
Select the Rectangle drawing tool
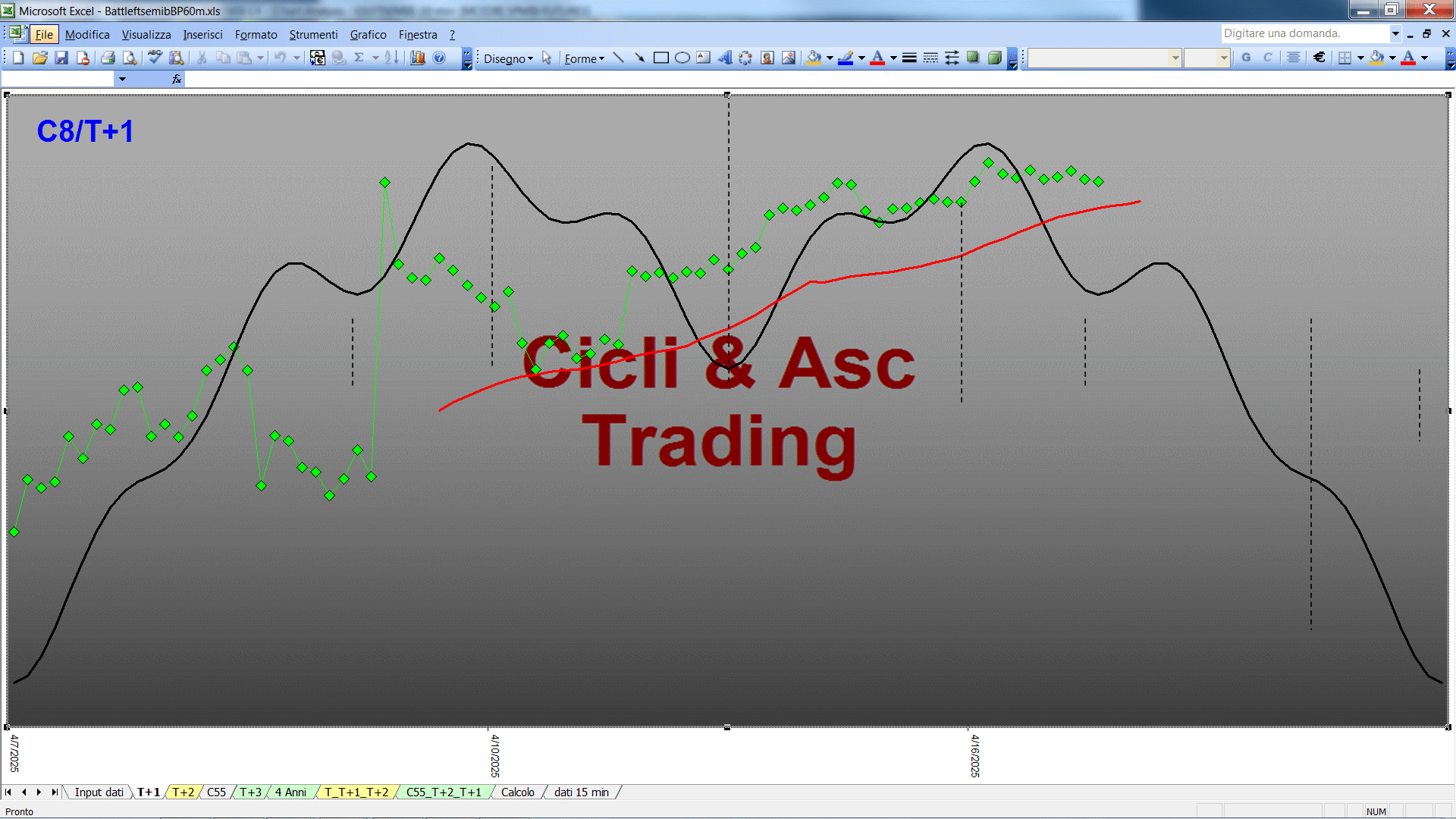(661, 58)
